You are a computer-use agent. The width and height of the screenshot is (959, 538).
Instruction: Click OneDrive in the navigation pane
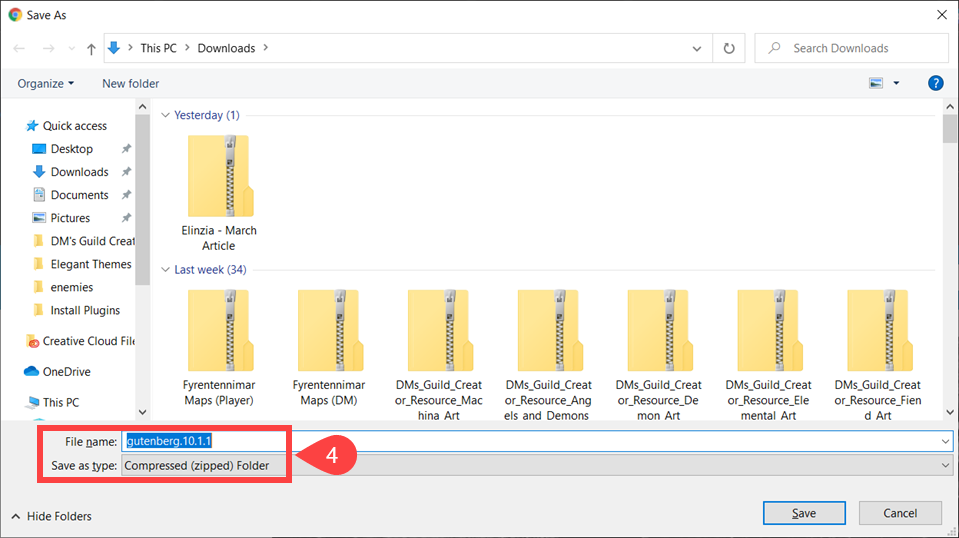tap(66, 371)
